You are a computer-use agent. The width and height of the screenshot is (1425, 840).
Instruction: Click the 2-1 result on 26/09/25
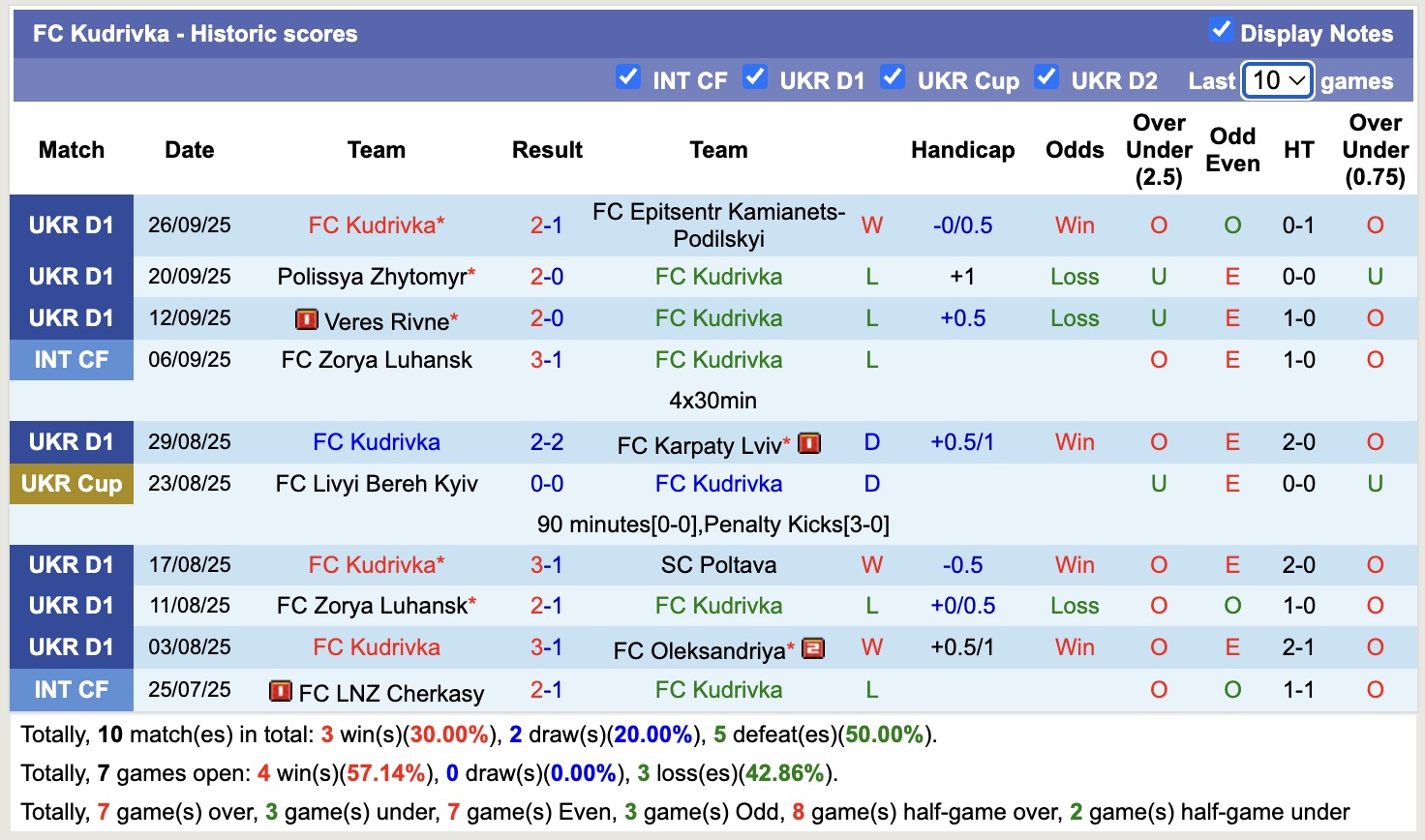tap(546, 225)
